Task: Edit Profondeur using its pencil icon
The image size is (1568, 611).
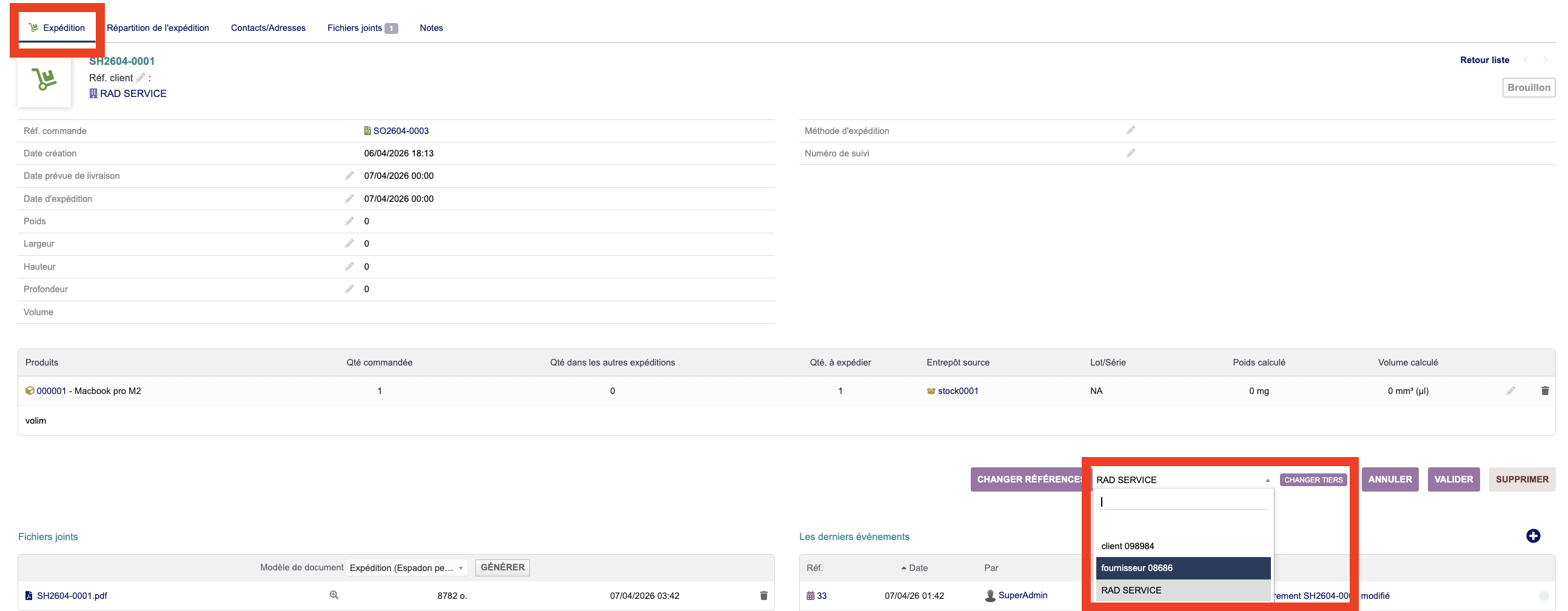Action: point(349,289)
